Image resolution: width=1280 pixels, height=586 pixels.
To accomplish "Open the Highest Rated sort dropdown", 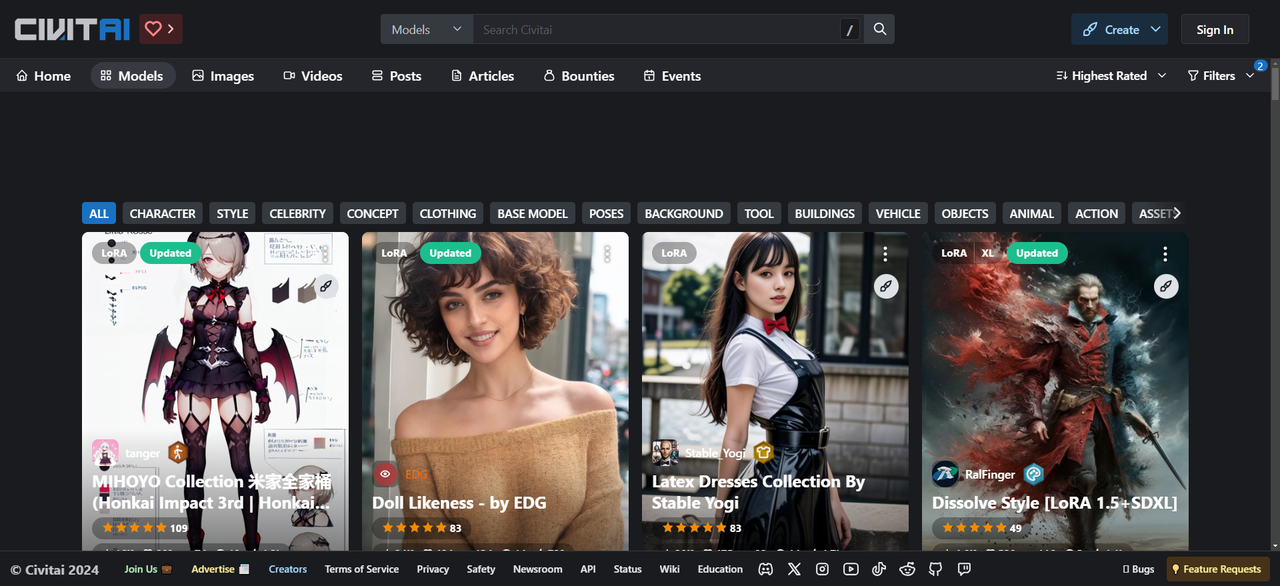I will pyautogui.click(x=1111, y=76).
